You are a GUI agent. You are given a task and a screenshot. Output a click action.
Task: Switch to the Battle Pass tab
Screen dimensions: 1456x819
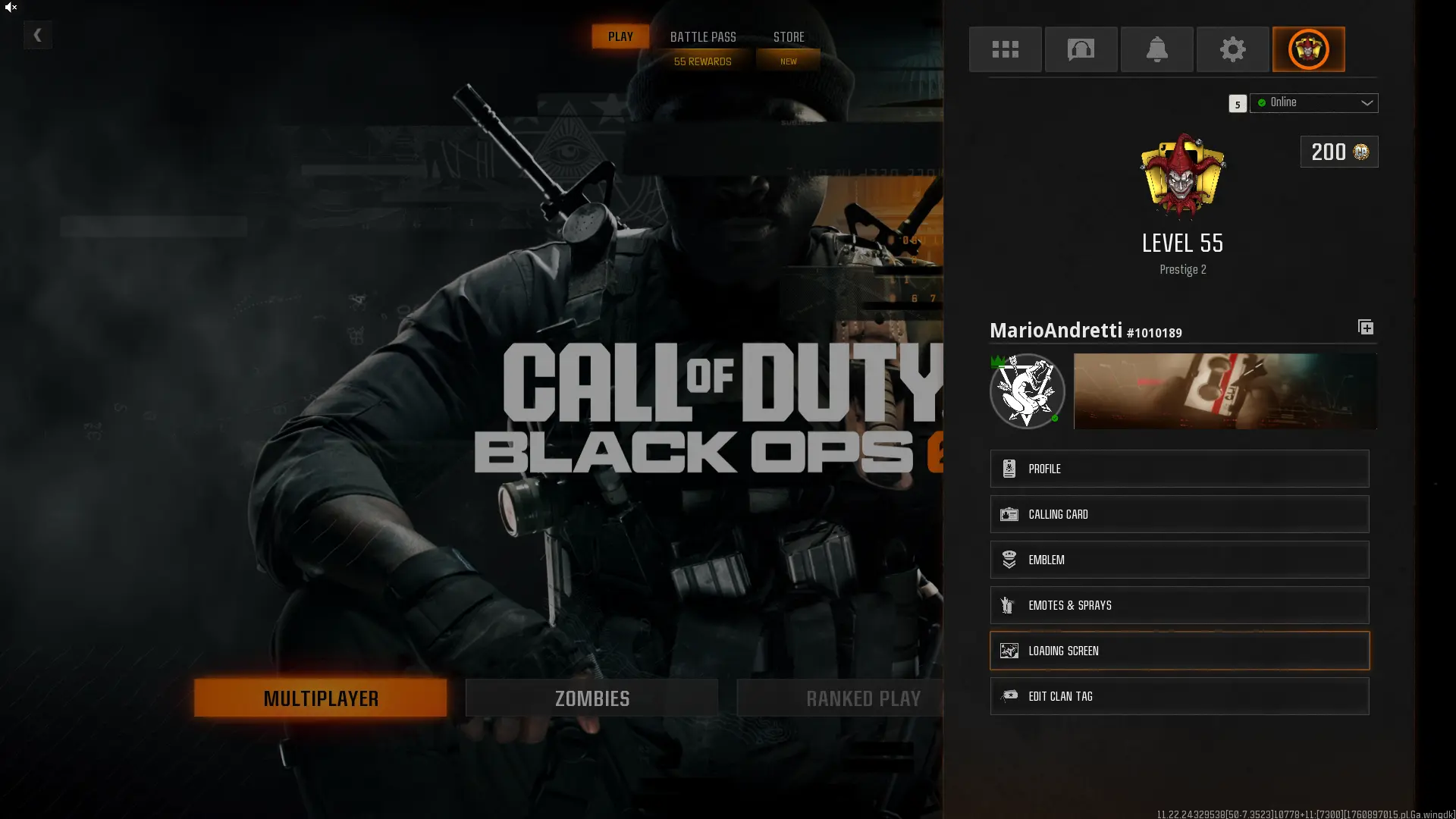click(x=702, y=36)
